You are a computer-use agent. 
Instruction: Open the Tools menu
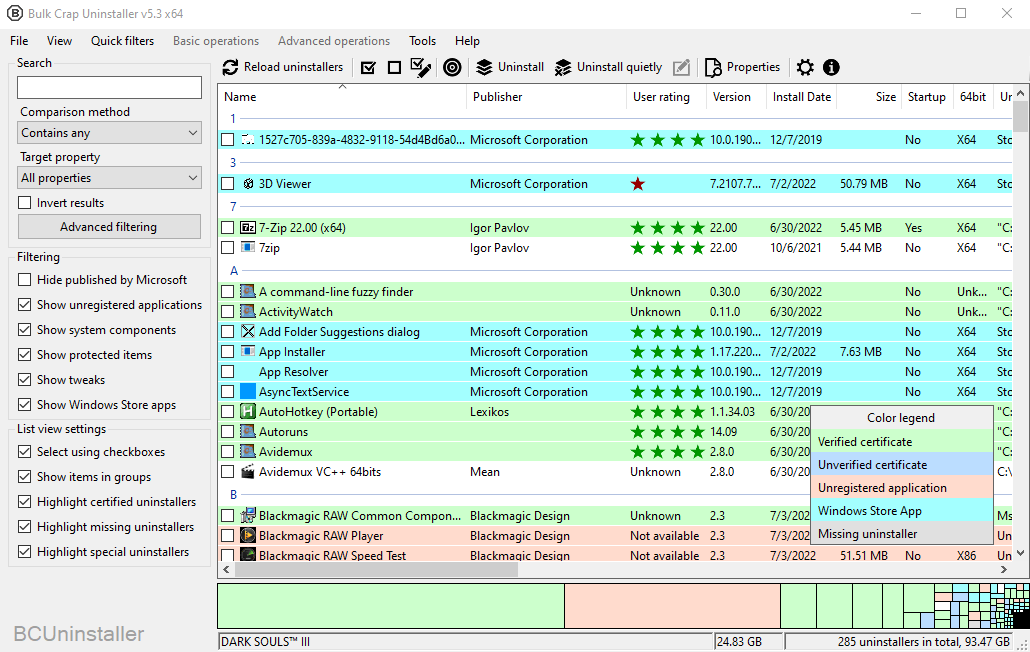[422, 41]
